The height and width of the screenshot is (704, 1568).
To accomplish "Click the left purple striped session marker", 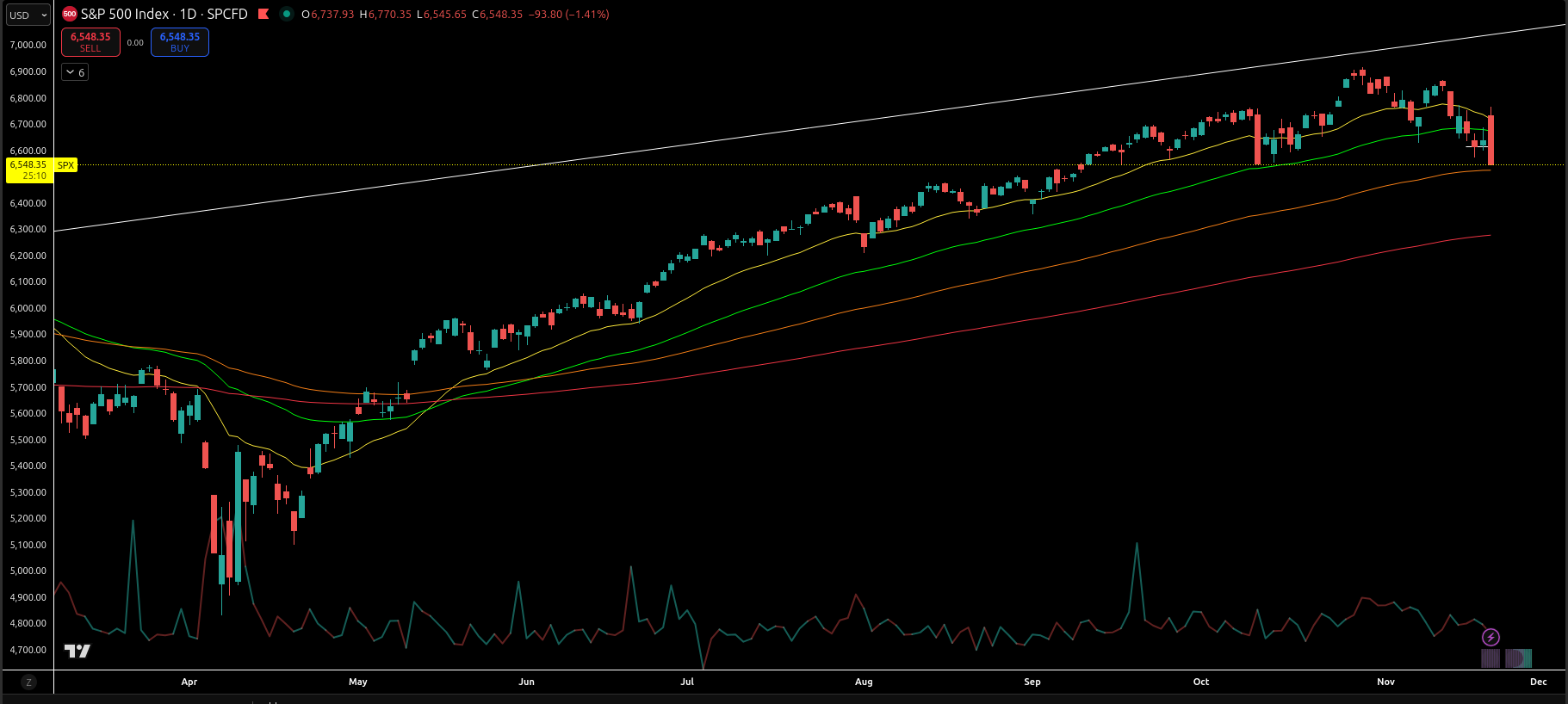I will tap(1491, 658).
